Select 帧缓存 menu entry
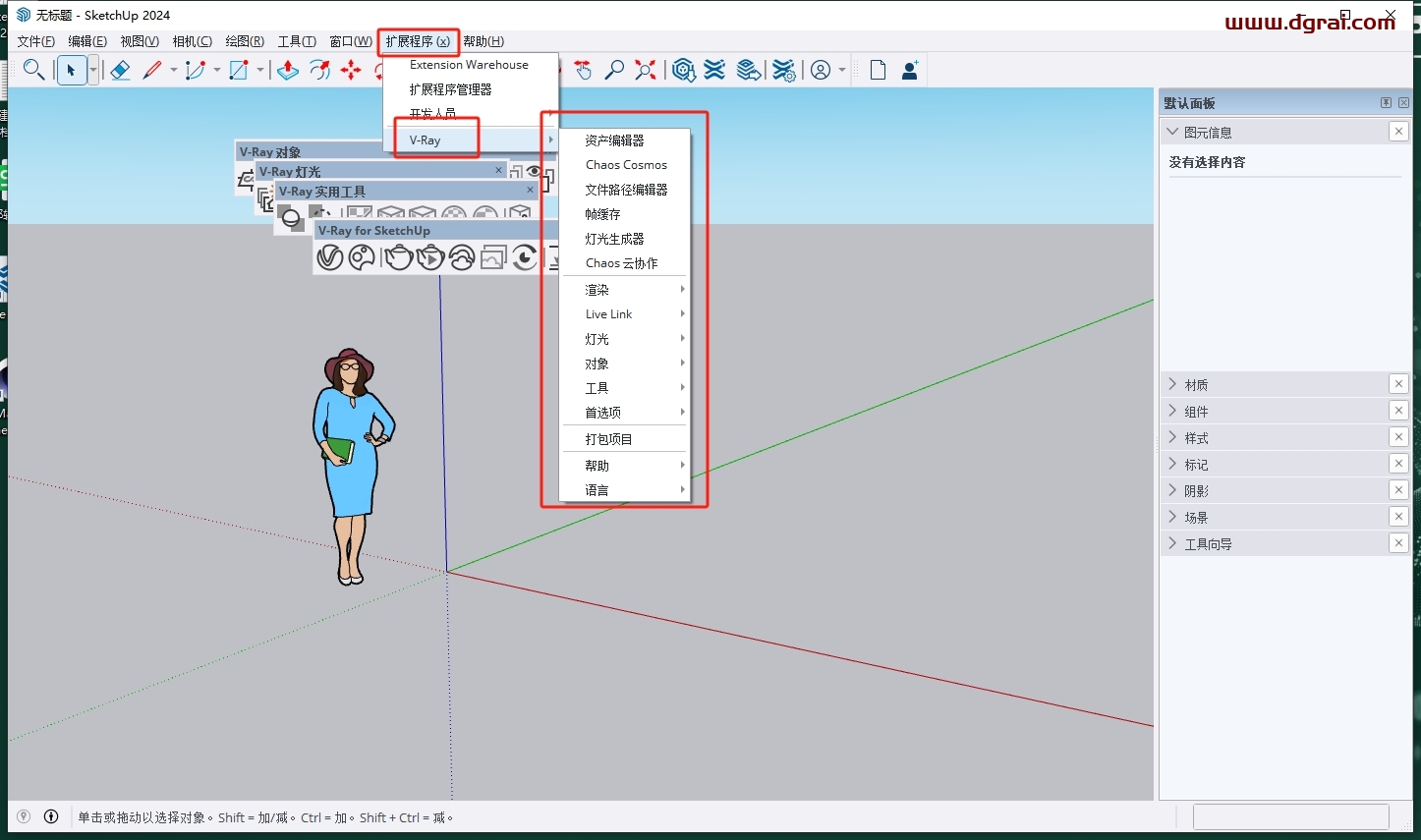This screenshot has height=840, width=1421. pos(625,214)
